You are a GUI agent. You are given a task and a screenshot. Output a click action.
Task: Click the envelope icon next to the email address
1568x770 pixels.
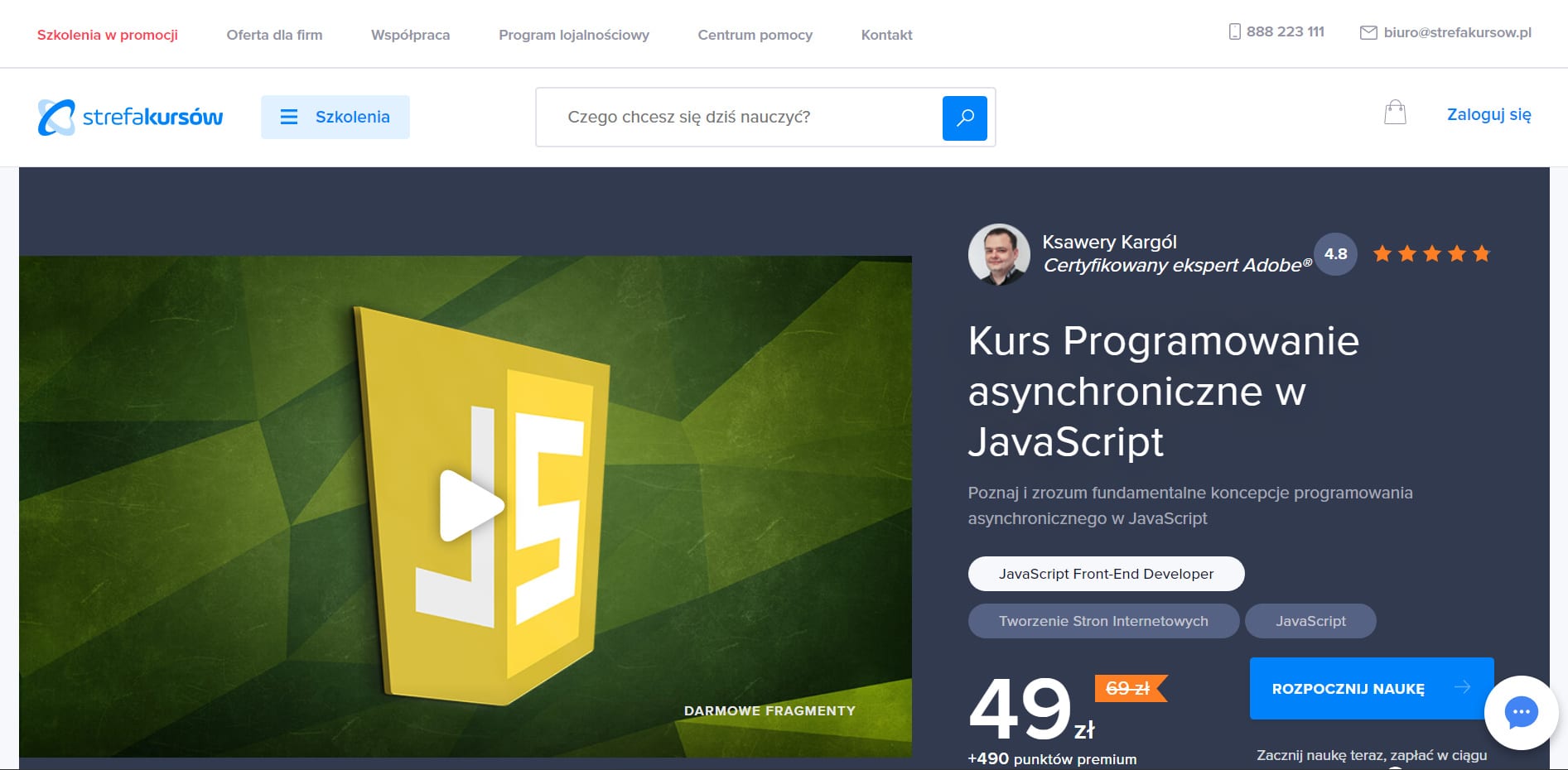tap(1367, 33)
